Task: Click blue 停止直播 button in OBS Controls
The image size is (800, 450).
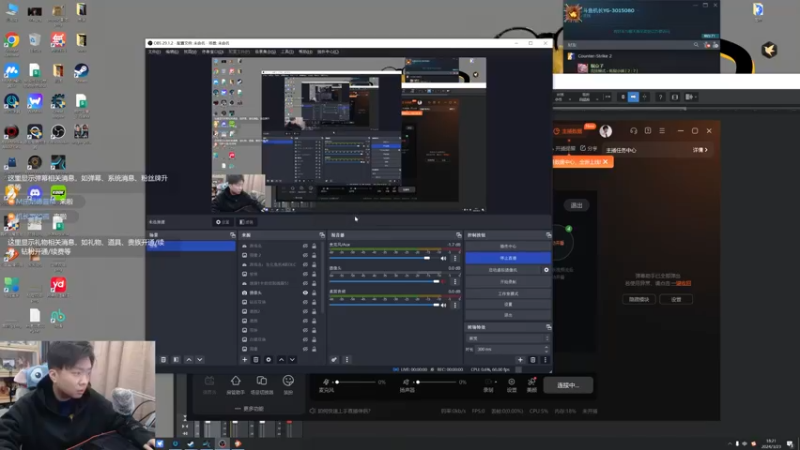Action: click(508, 258)
